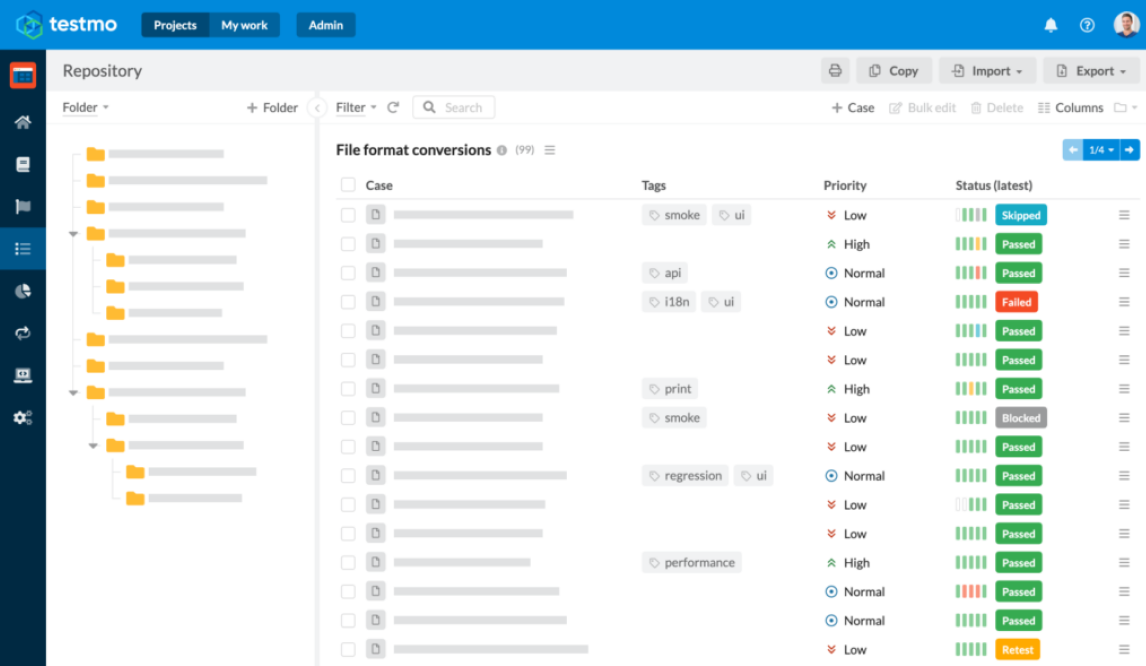
Task: Open the pie chart Reports icon
Action: click(x=23, y=290)
